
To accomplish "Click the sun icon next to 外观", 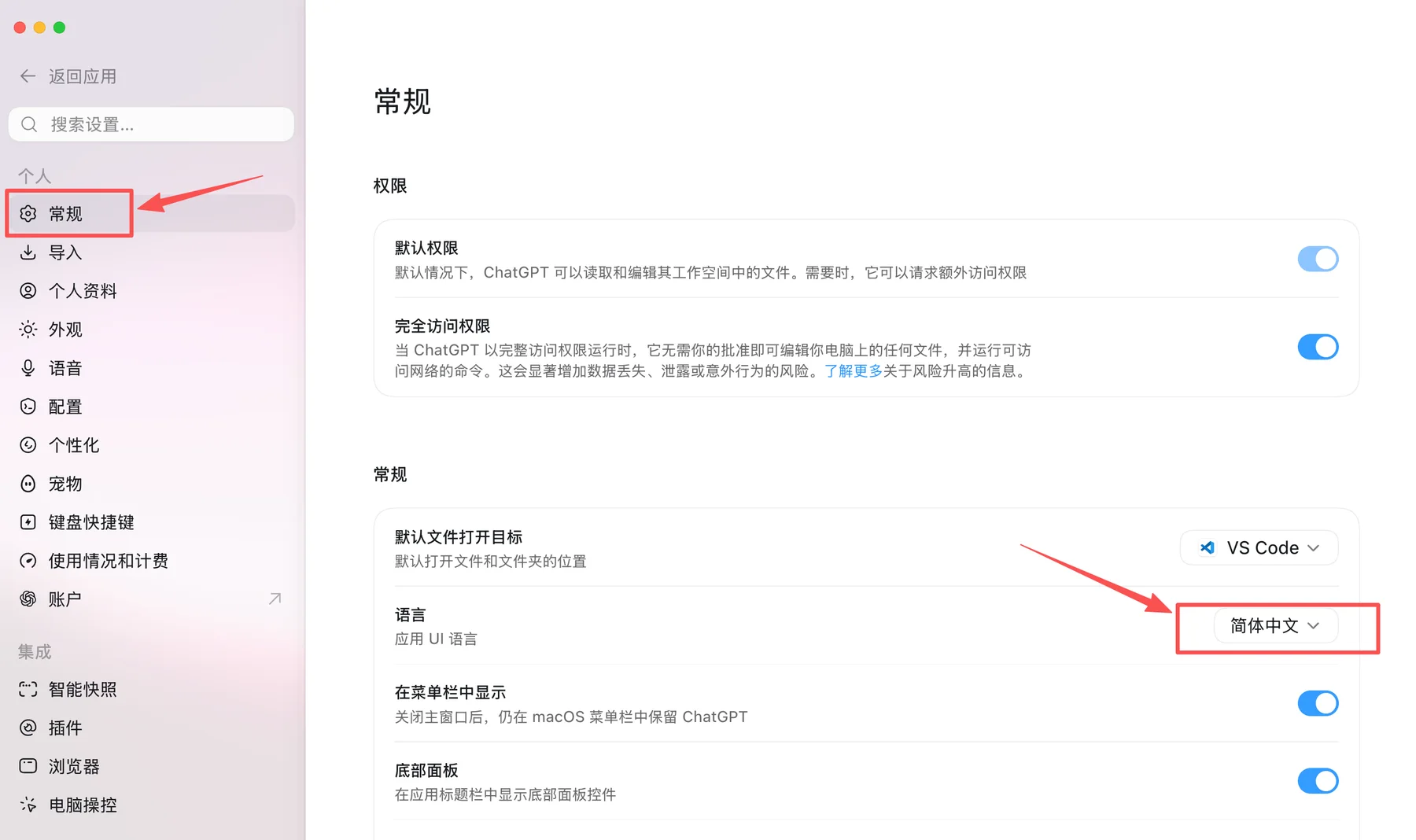I will (x=28, y=330).
